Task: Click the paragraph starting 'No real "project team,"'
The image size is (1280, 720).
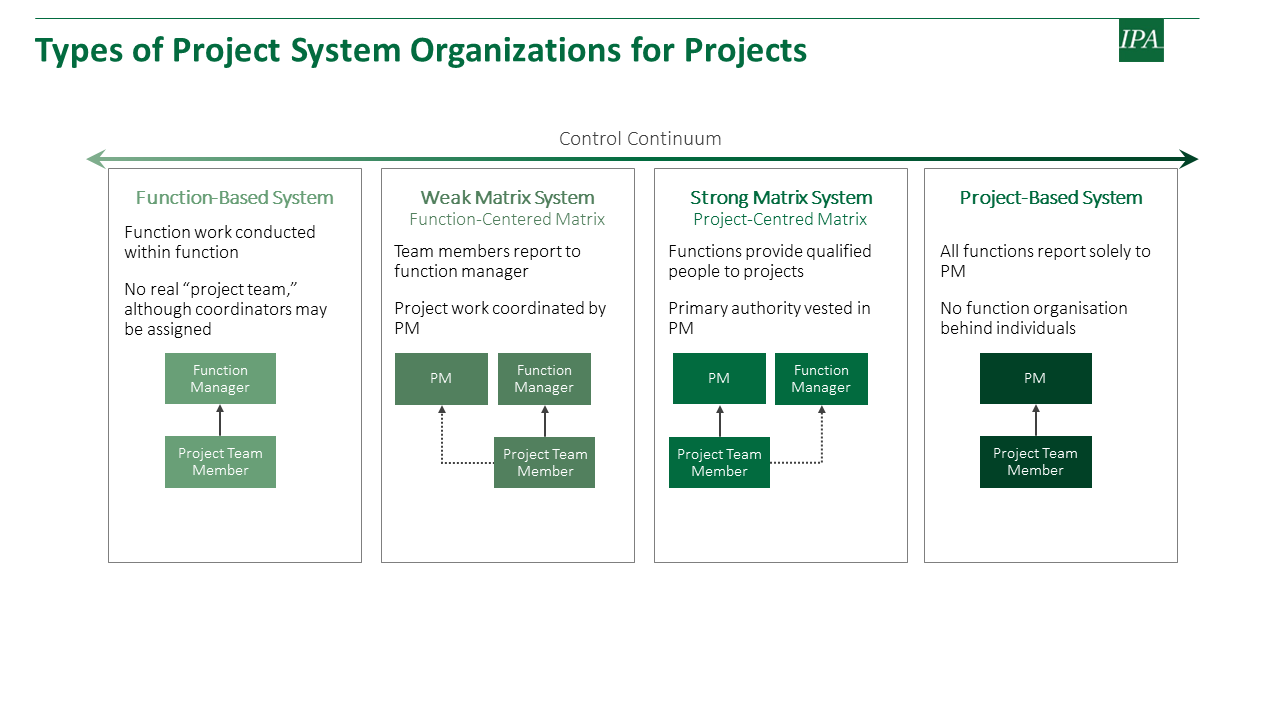Action: 226,309
